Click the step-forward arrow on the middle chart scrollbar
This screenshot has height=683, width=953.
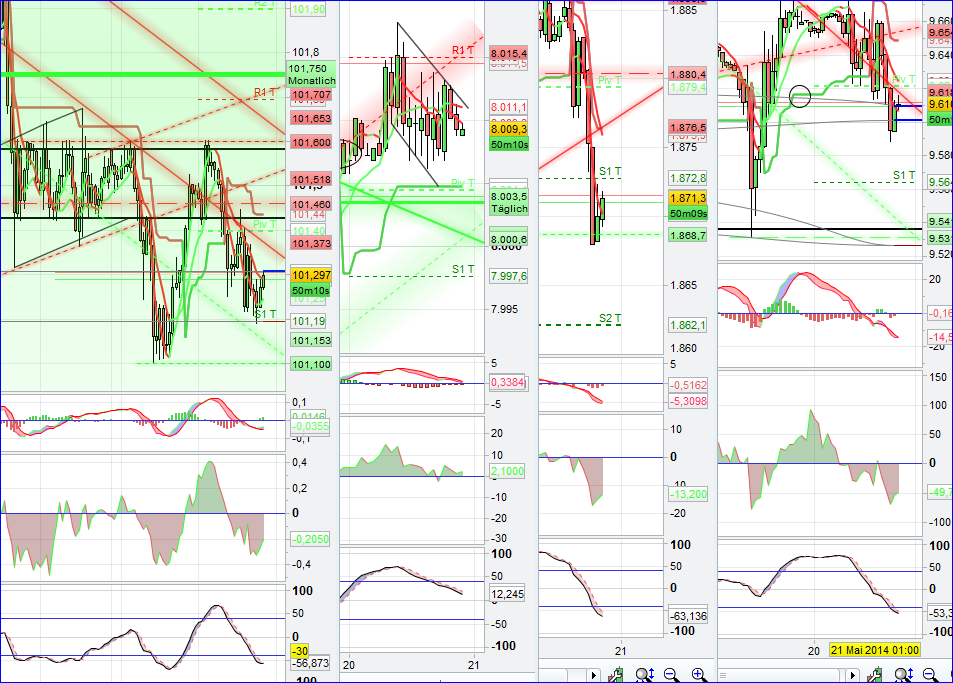pos(594,674)
